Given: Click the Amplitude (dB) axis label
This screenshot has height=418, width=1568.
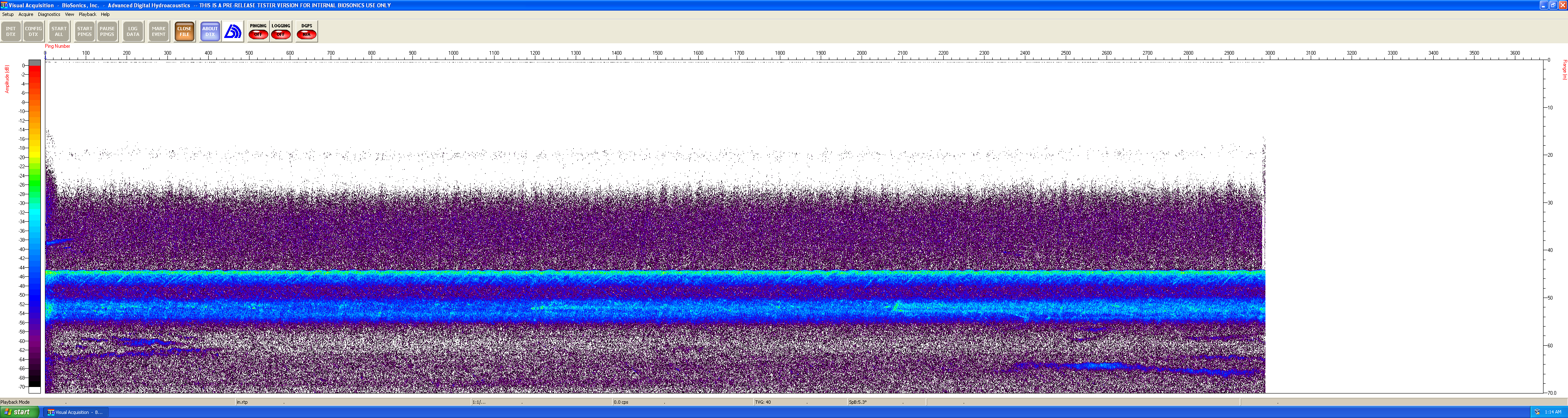Looking at the screenshot, I should tap(7, 79).
